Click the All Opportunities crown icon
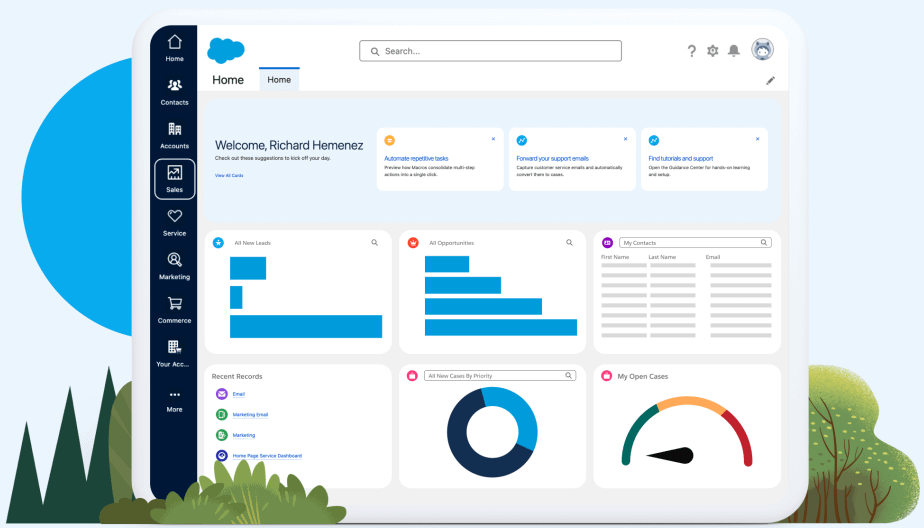Screen dimensions: 924x528 [x=413, y=242]
